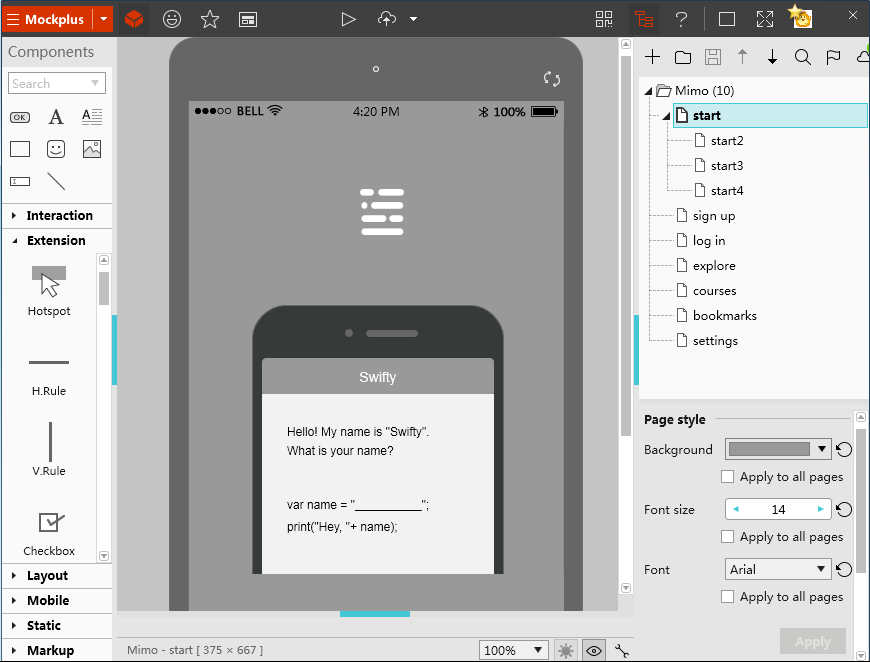Open the publish options dropdown arrow

413,19
